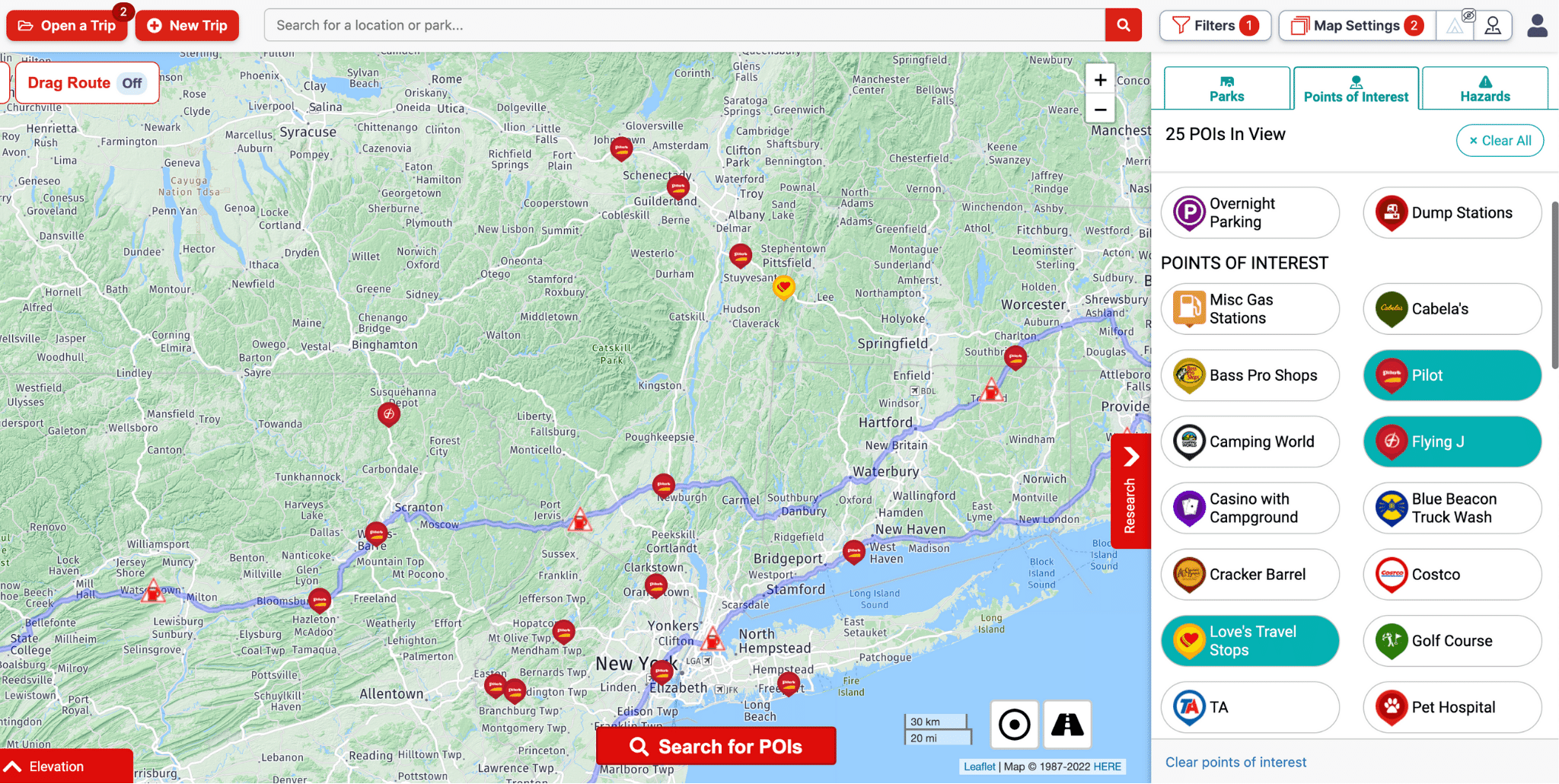
Task: Open the user account profile icon
Action: click(1537, 26)
